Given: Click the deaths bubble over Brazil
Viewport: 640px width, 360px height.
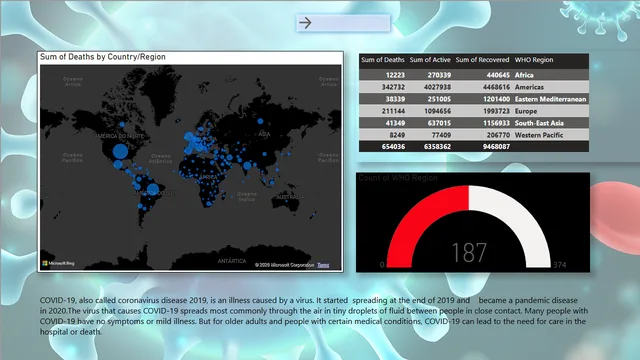Looking at the screenshot, I should pyautogui.click(x=153, y=189).
